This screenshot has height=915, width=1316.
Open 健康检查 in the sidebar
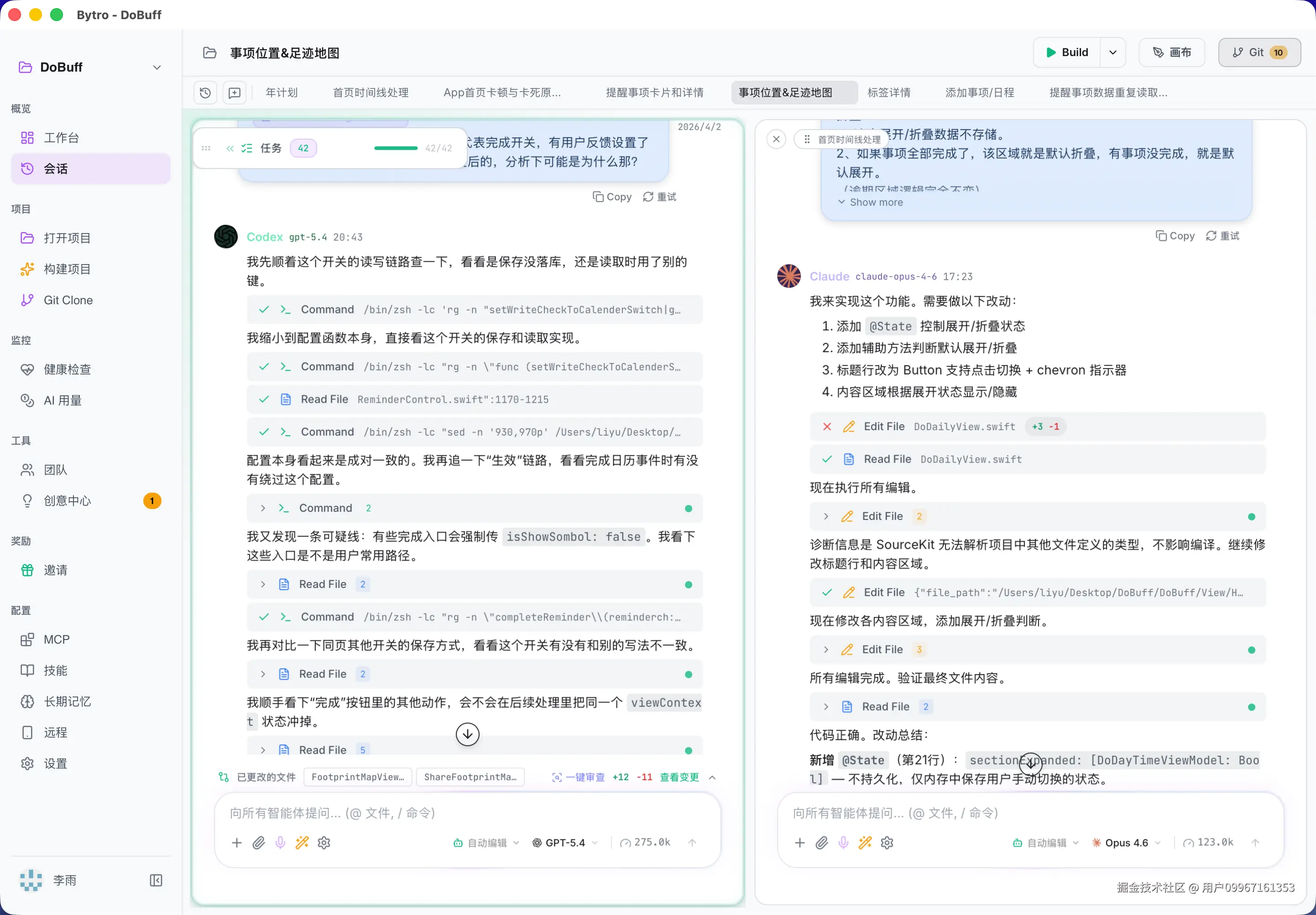click(68, 369)
